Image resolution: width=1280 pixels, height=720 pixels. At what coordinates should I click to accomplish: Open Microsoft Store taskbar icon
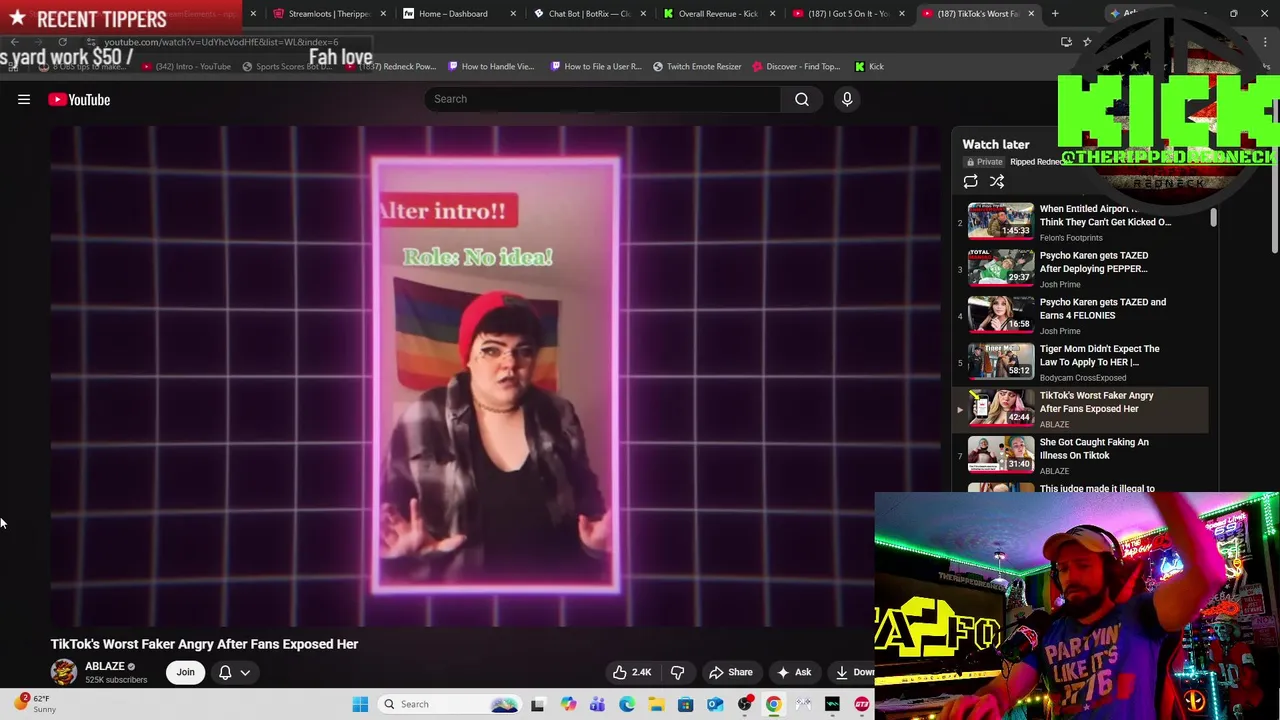click(x=685, y=705)
